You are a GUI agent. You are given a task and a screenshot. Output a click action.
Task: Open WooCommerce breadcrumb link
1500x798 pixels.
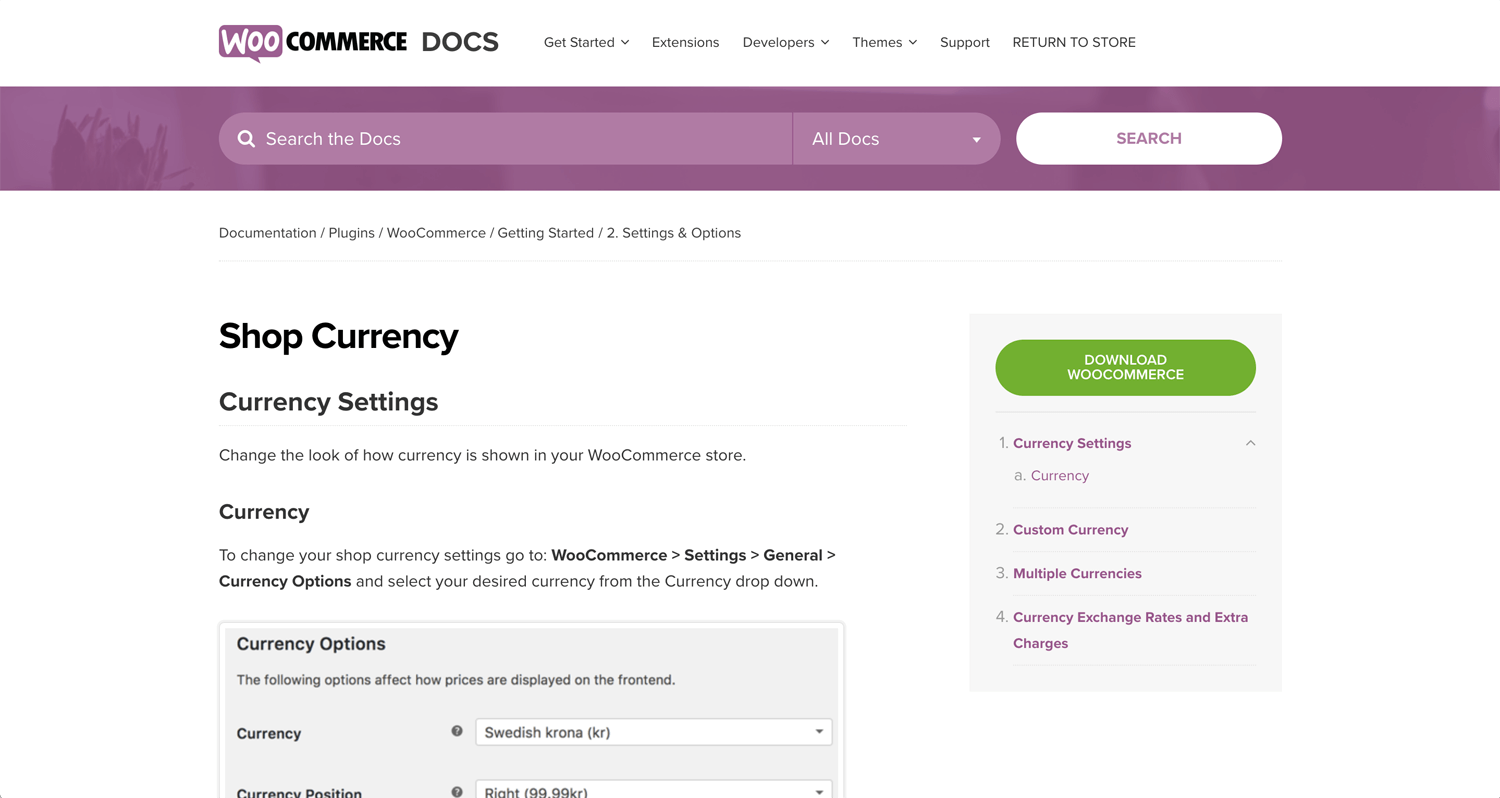[x=436, y=233]
